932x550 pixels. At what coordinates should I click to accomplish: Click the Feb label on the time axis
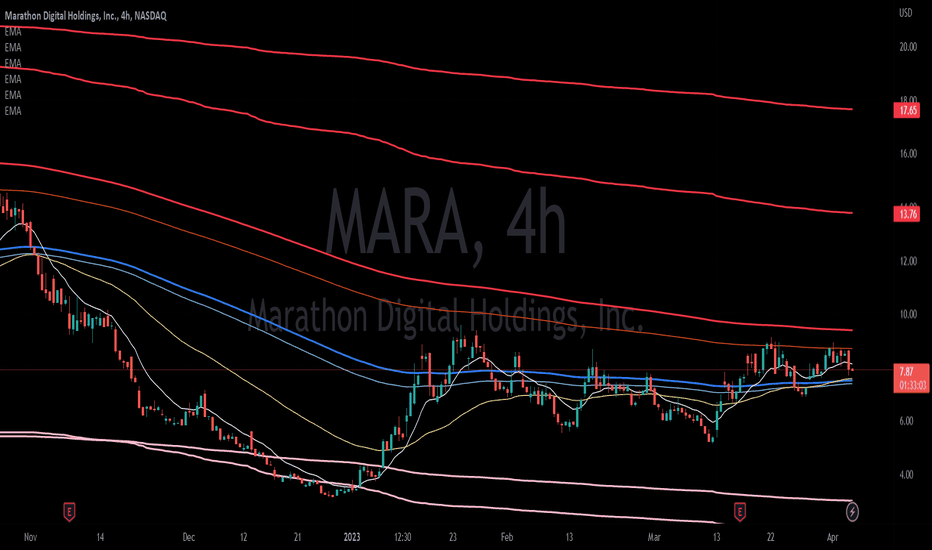coord(506,537)
